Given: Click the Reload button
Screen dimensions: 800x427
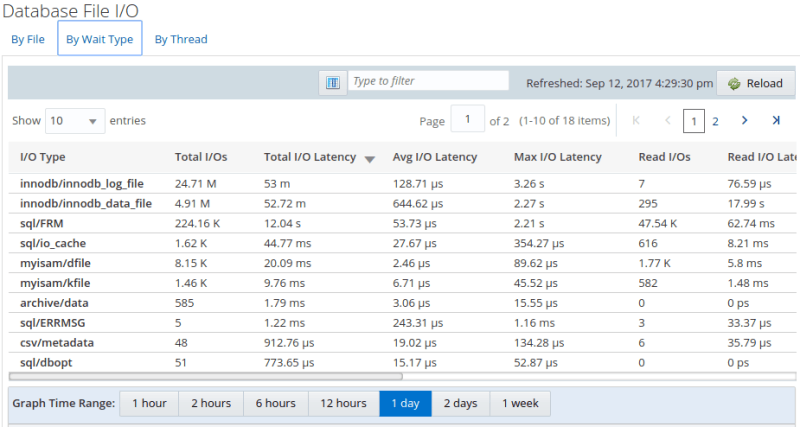Looking at the screenshot, I should 755,83.
